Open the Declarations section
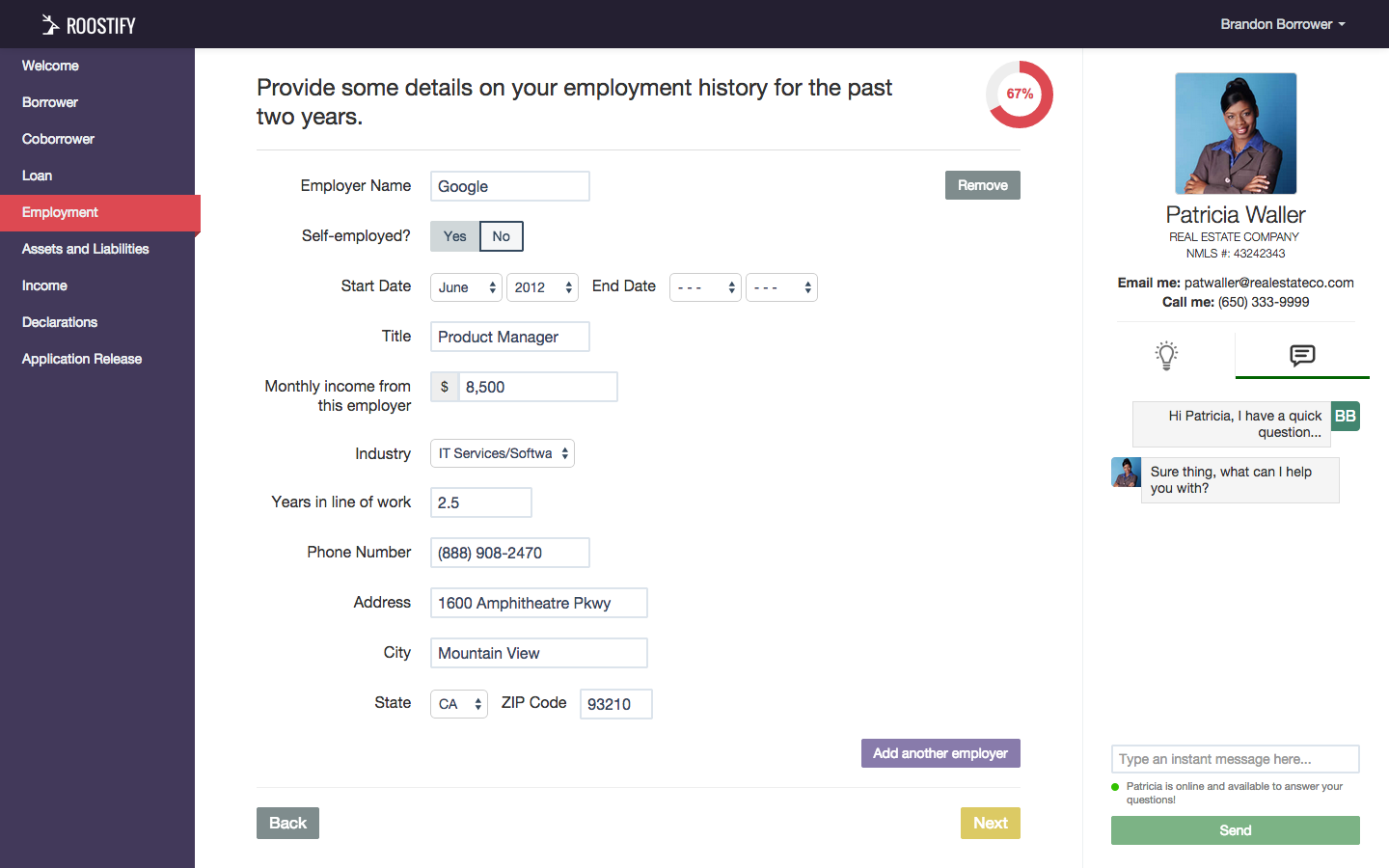This screenshot has width=1389, height=868. (x=59, y=321)
